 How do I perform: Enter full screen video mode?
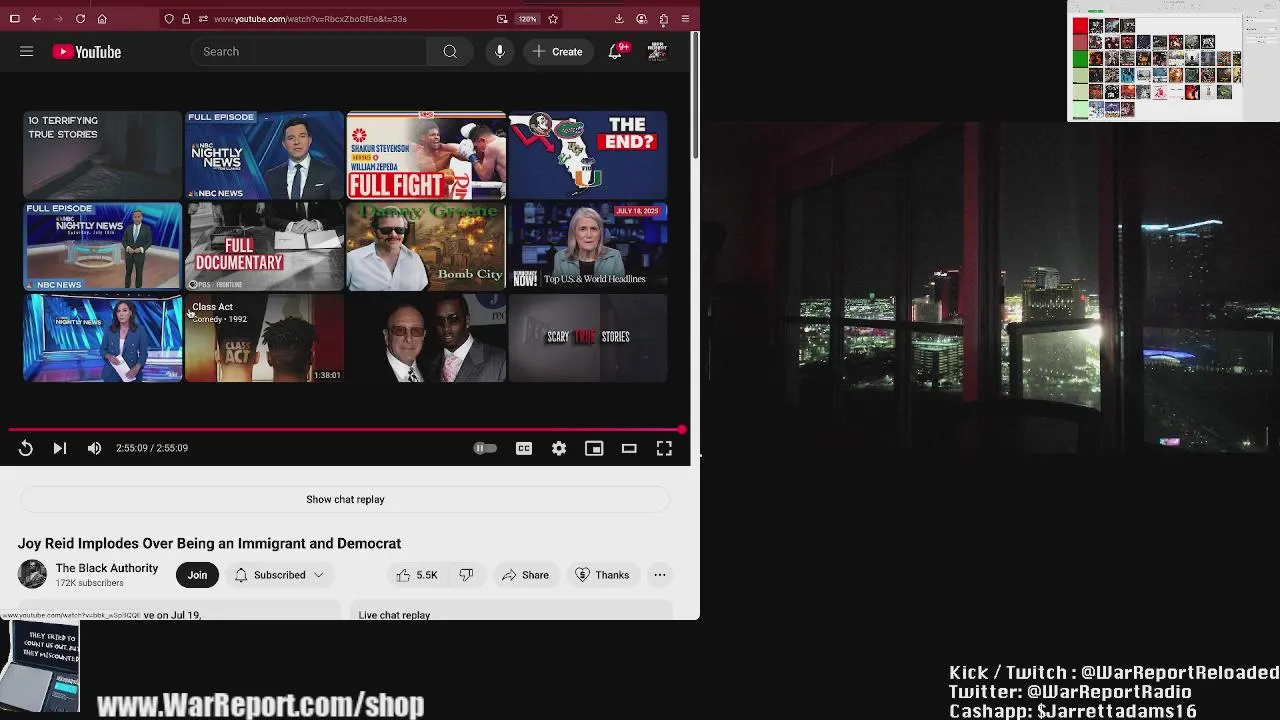(x=664, y=448)
